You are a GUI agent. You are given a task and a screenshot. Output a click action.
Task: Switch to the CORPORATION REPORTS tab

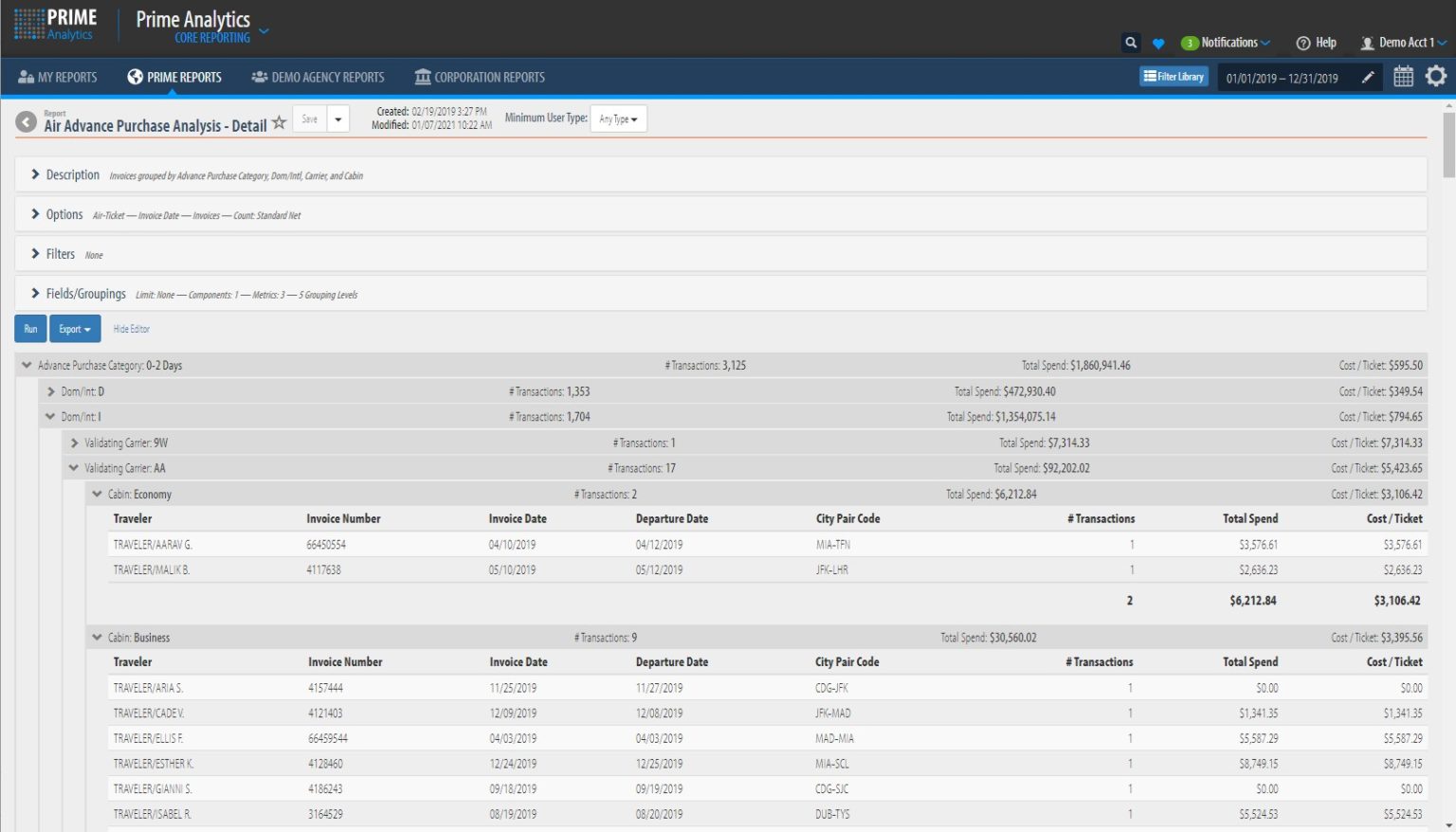[x=480, y=77]
